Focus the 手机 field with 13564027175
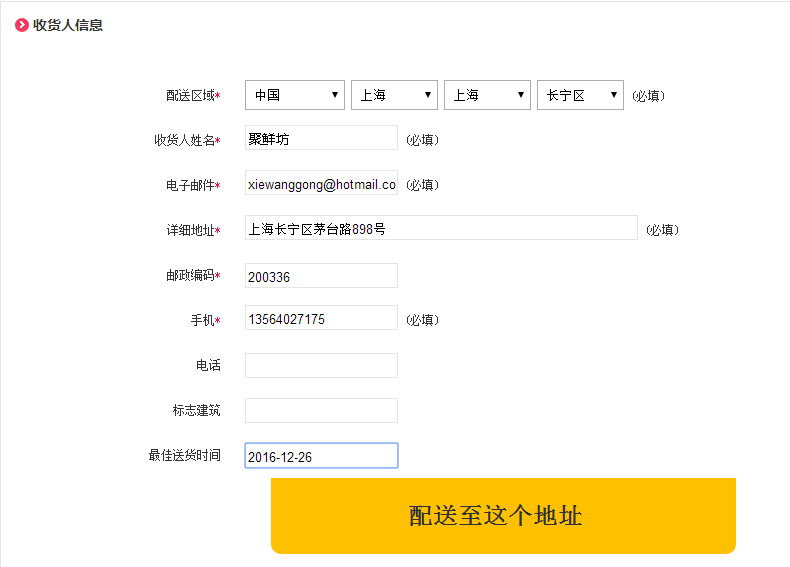This screenshot has height=567, width=790. 321,318
